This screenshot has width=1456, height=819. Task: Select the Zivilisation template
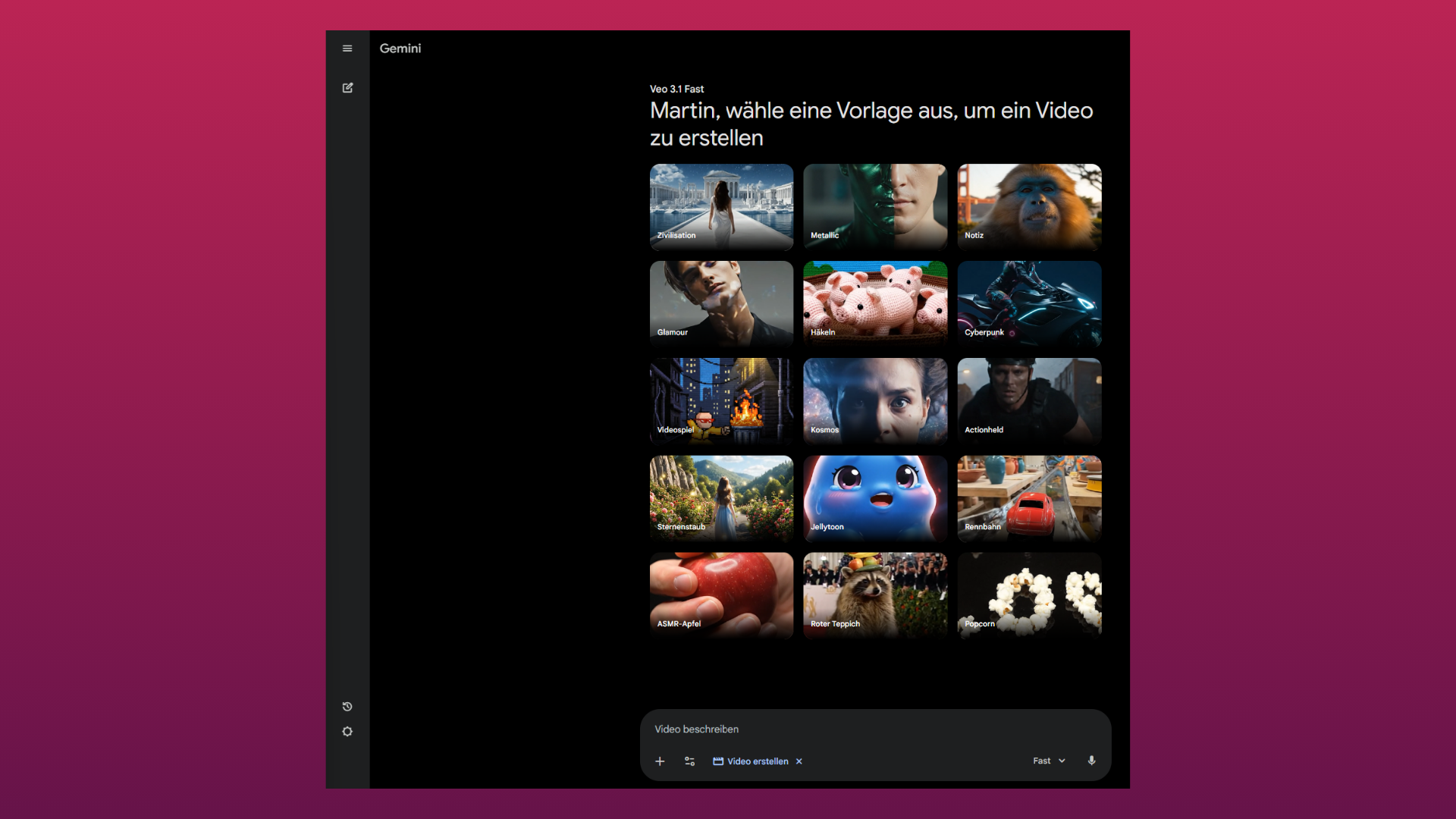pyautogui.click(x=721, y=206)
